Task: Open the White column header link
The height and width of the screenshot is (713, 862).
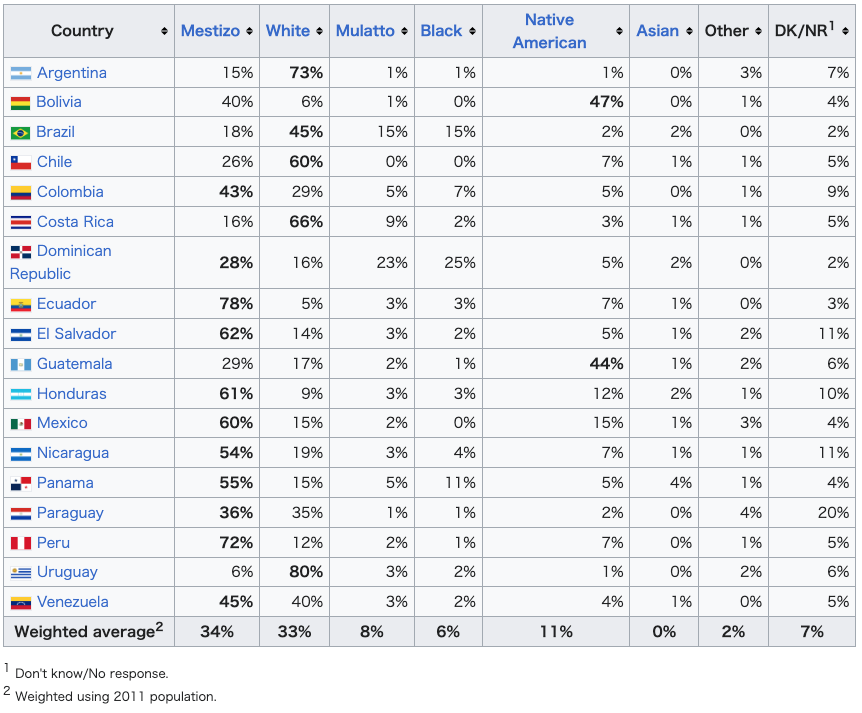Action: [288, 31]
